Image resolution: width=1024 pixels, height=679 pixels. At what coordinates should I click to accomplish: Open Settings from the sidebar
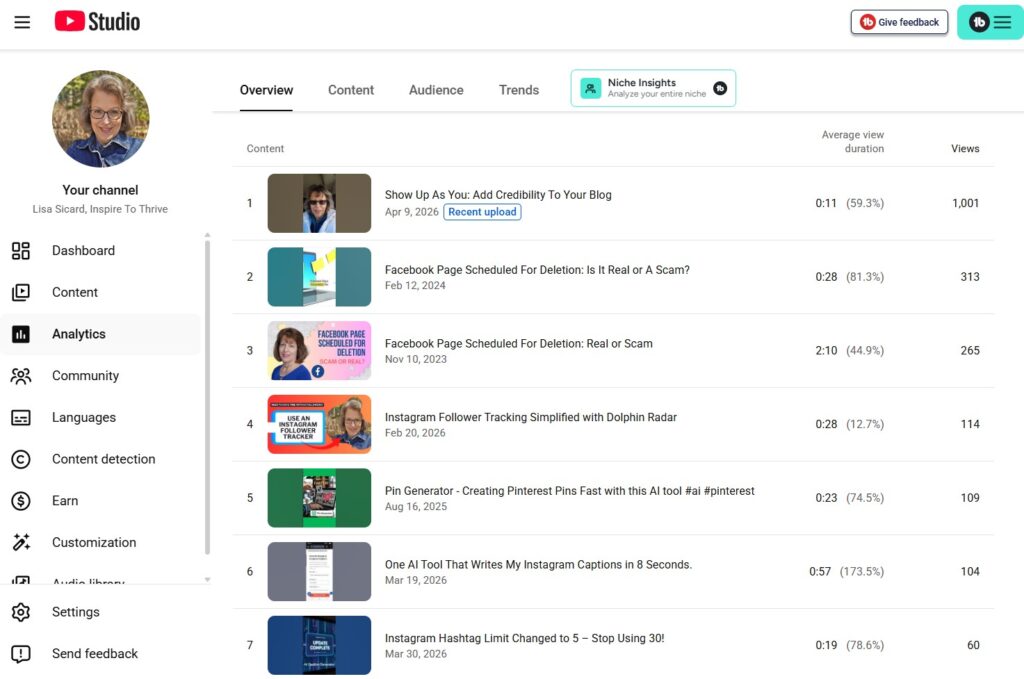[x=101, y=612]
